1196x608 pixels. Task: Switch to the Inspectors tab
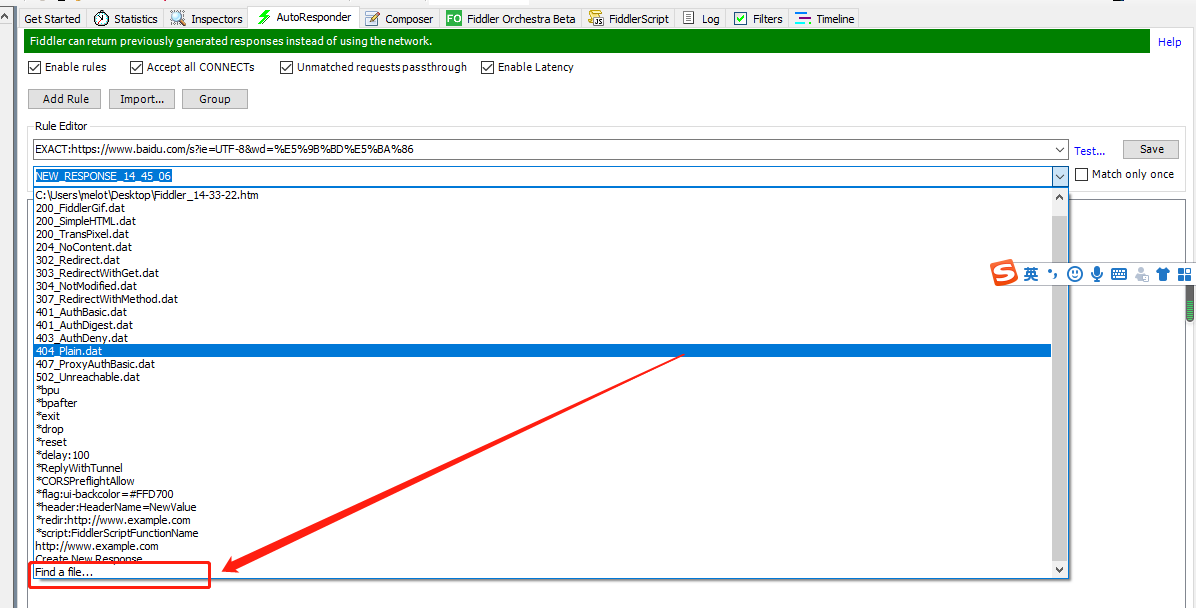click(x=207, y=18)
